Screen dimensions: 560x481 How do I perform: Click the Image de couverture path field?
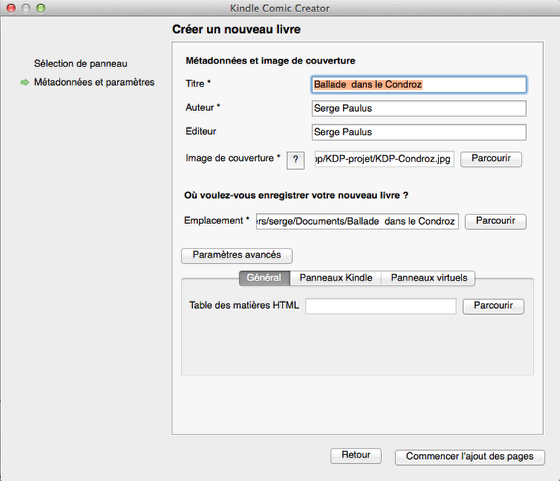pos(384,159)
